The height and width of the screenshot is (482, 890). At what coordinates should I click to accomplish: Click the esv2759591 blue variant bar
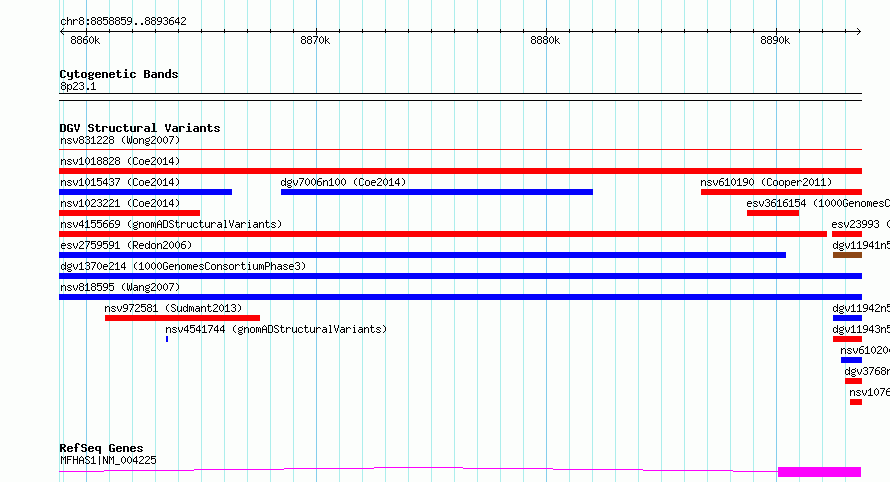pos(422,255)
